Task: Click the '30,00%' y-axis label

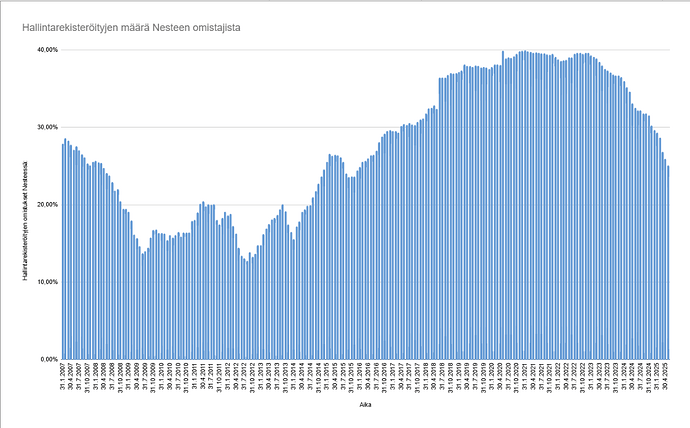Action: [47, 128]
